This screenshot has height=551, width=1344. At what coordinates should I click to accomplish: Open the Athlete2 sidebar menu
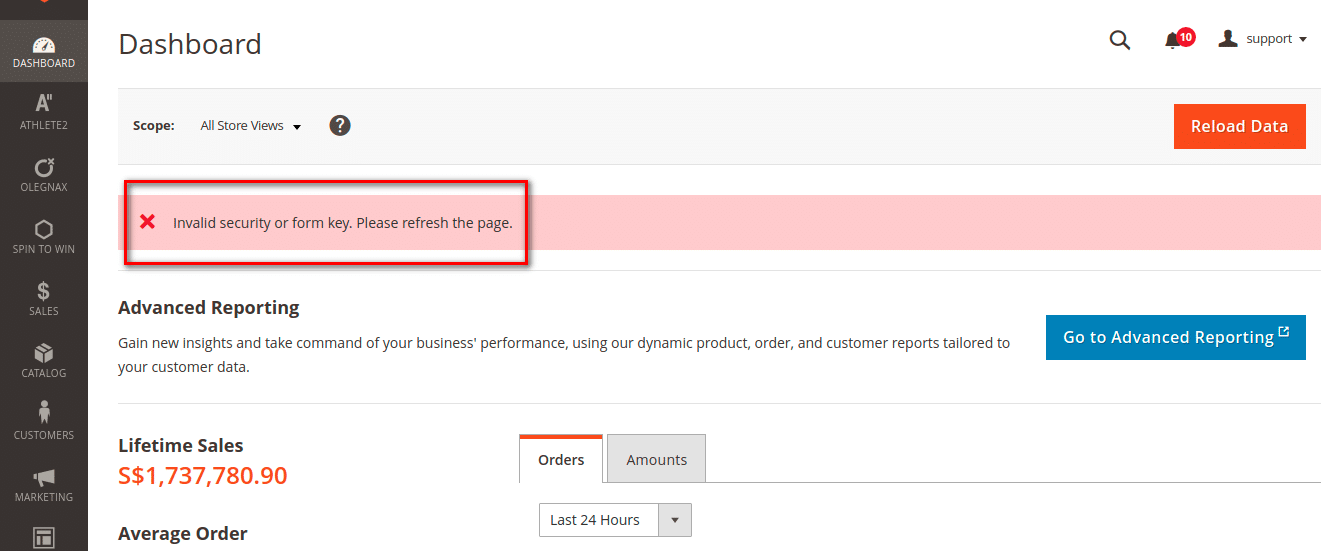click(x=43, y=112)
